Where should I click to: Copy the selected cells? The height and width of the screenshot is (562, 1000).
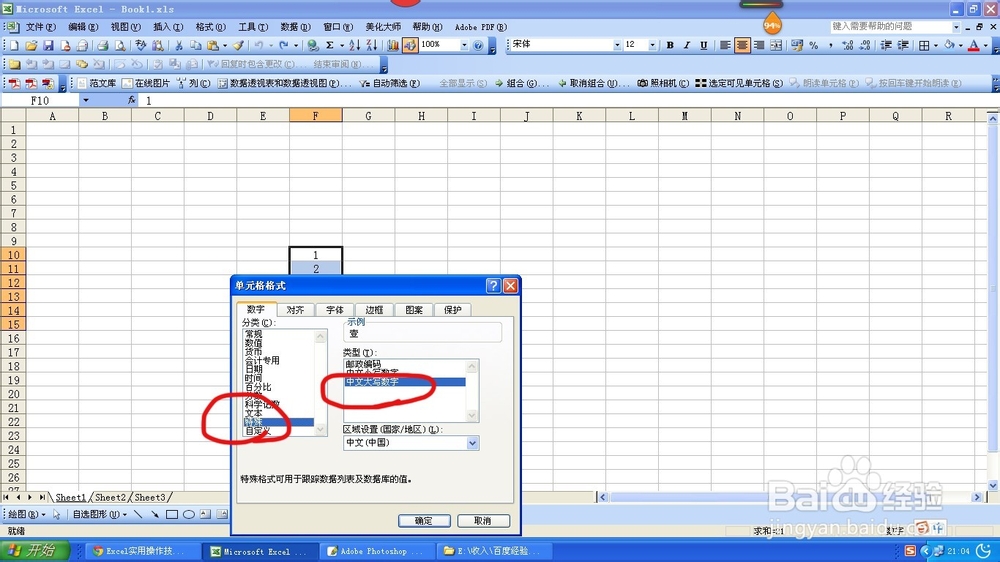coord(196,45)
